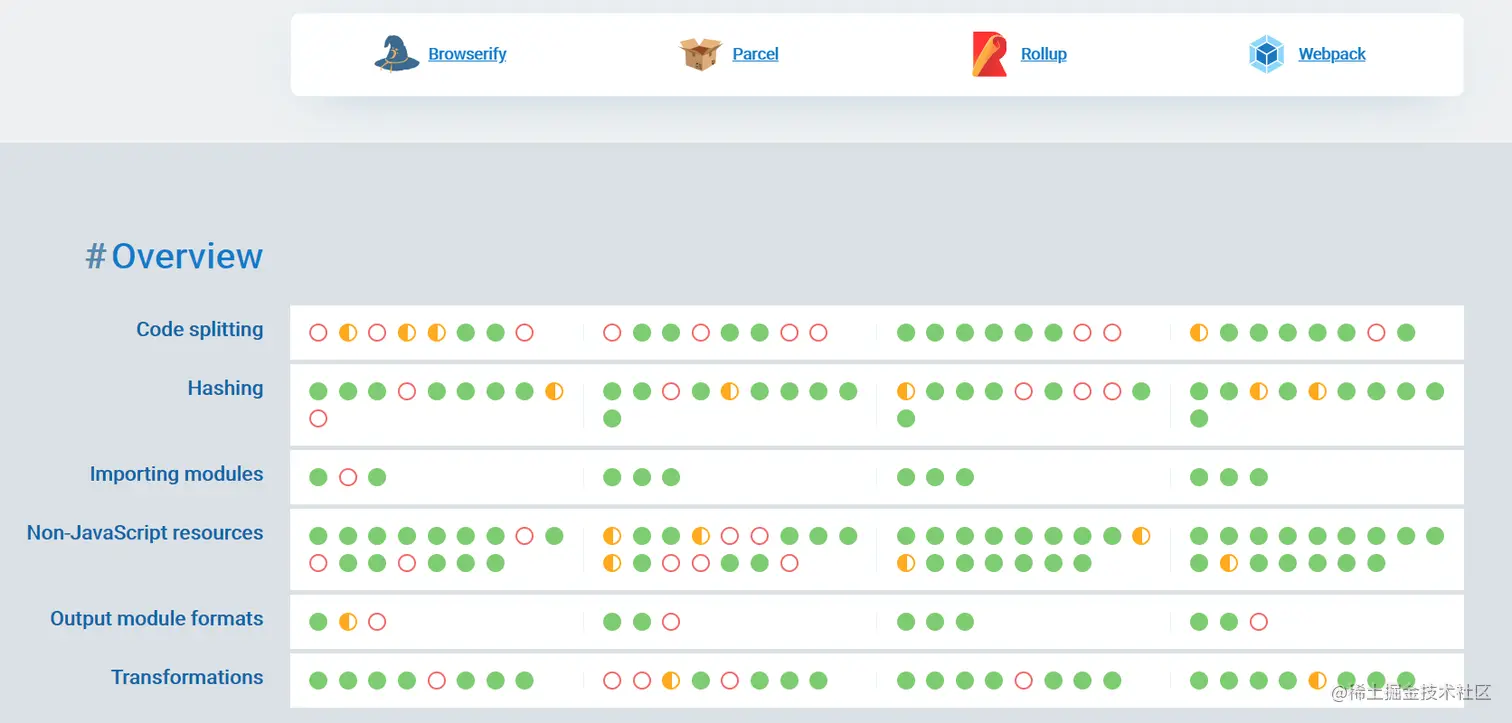Click the blue Webpack cube logo

tap(1266, 54)
